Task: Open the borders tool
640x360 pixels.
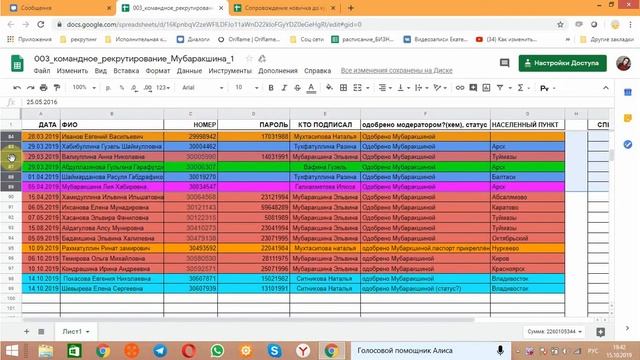Action: 343,88
